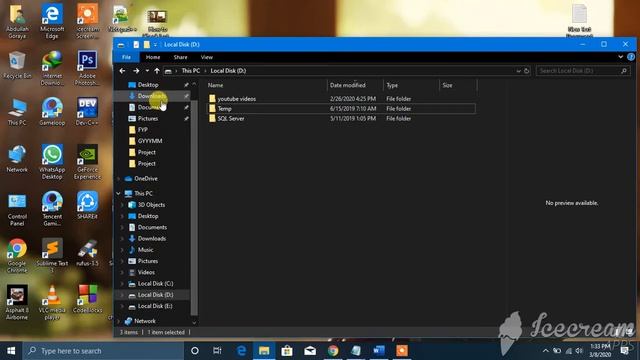Open Microsoft Store from the taskbar

(287, 351)
